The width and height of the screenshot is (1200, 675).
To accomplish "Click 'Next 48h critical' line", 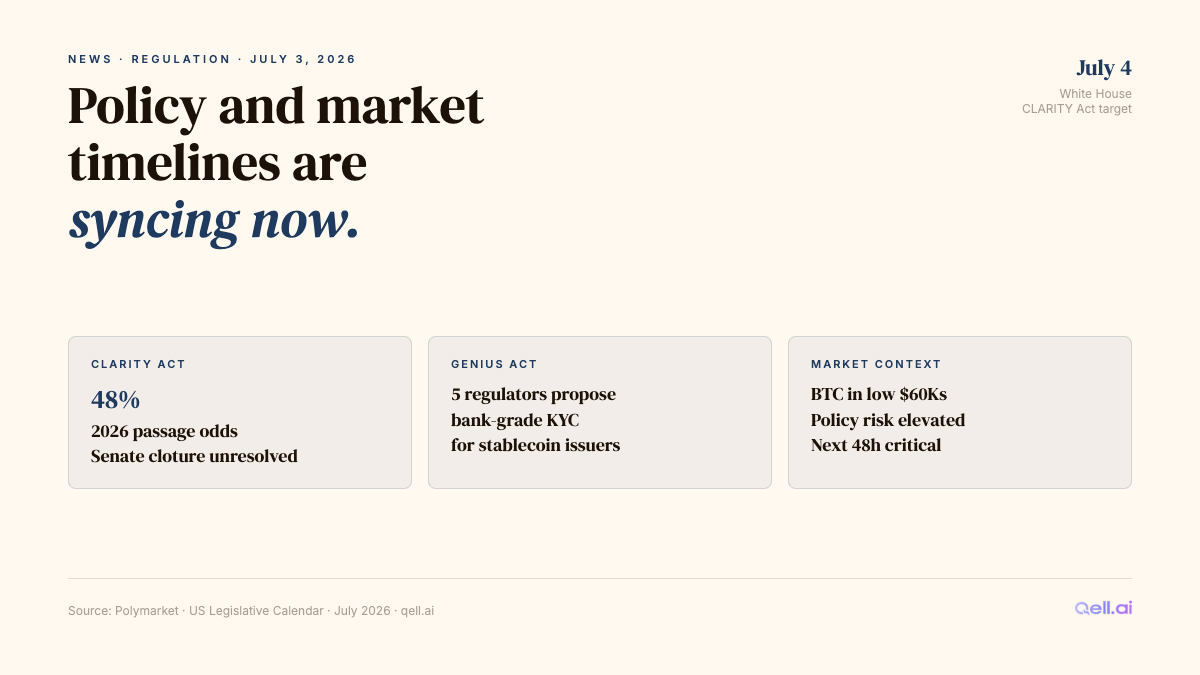I will tap(876, 445).
